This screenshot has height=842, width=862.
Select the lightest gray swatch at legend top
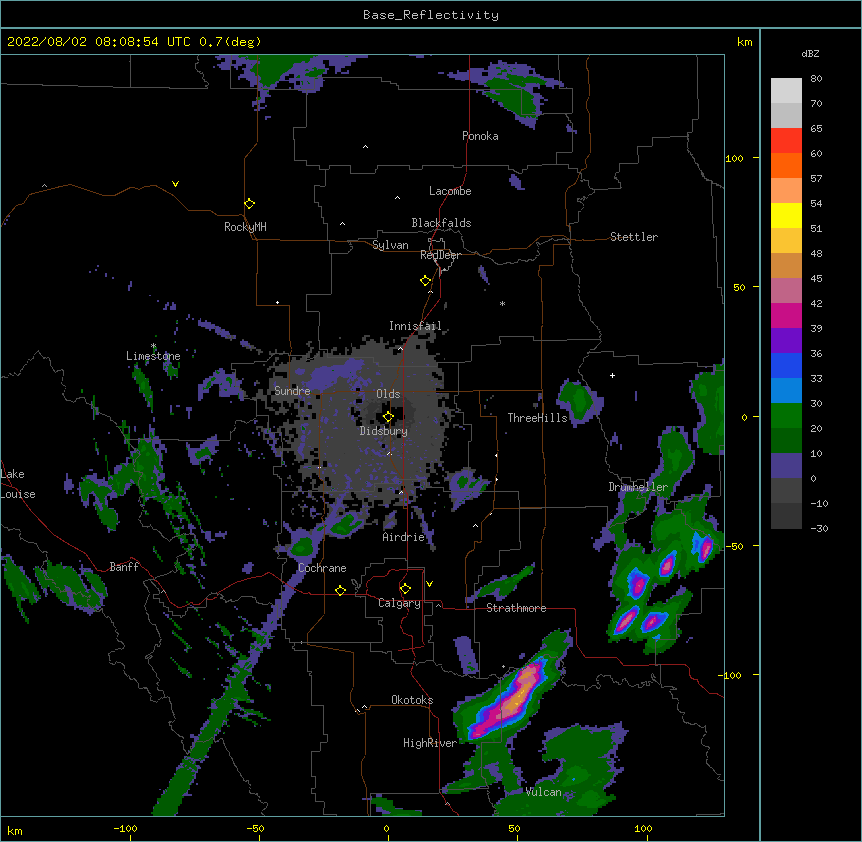[x=786, y=91]
